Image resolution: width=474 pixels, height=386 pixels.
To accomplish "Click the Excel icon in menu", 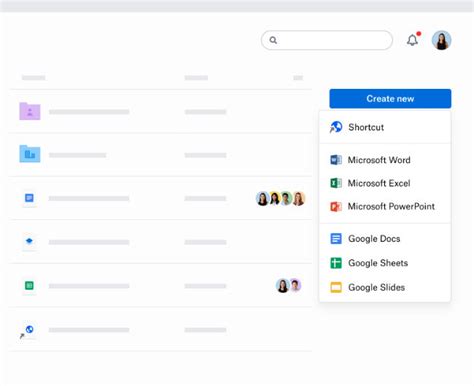I will click(336, 183).
